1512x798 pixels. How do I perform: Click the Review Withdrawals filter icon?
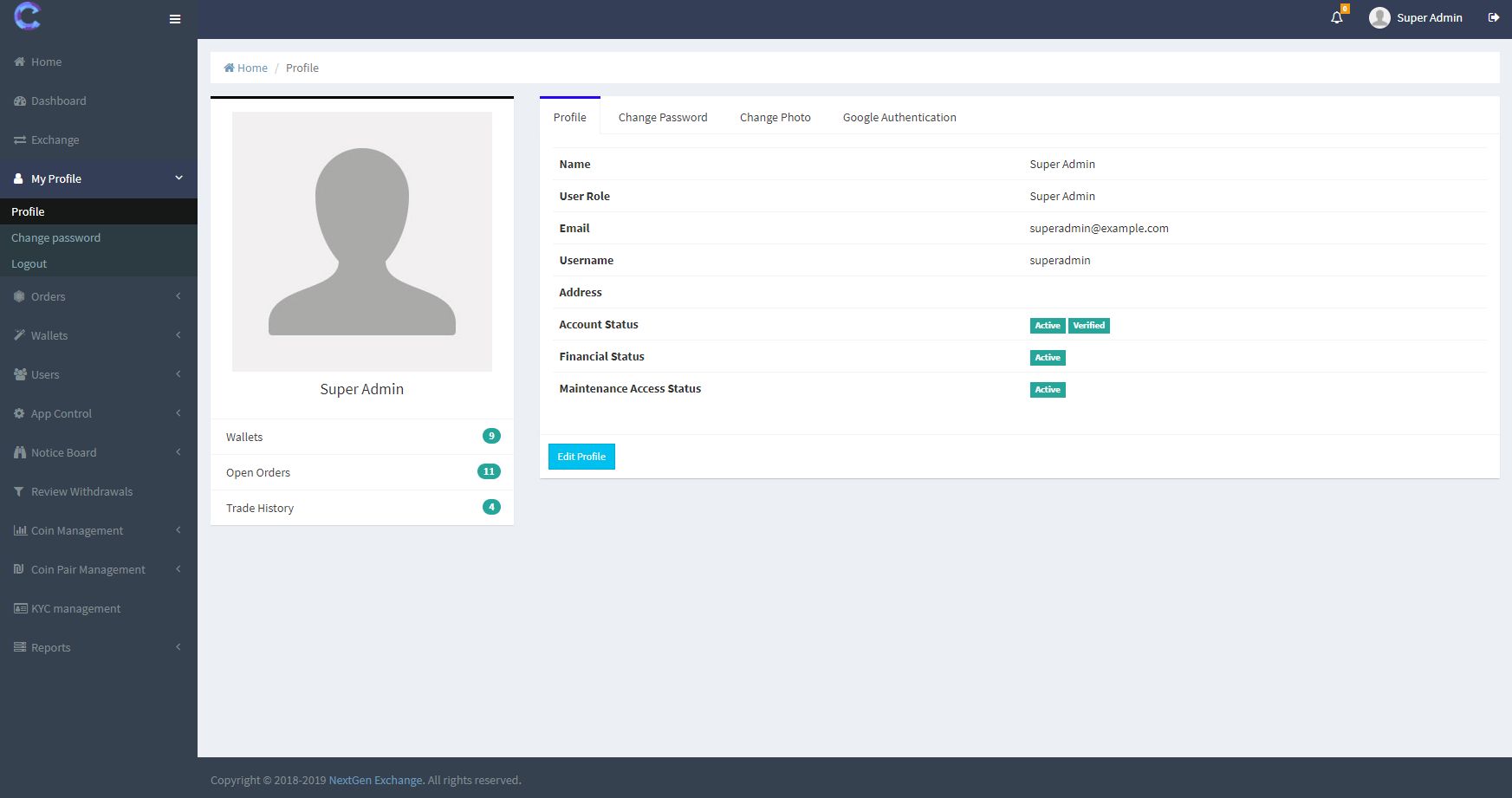(19, 491)
